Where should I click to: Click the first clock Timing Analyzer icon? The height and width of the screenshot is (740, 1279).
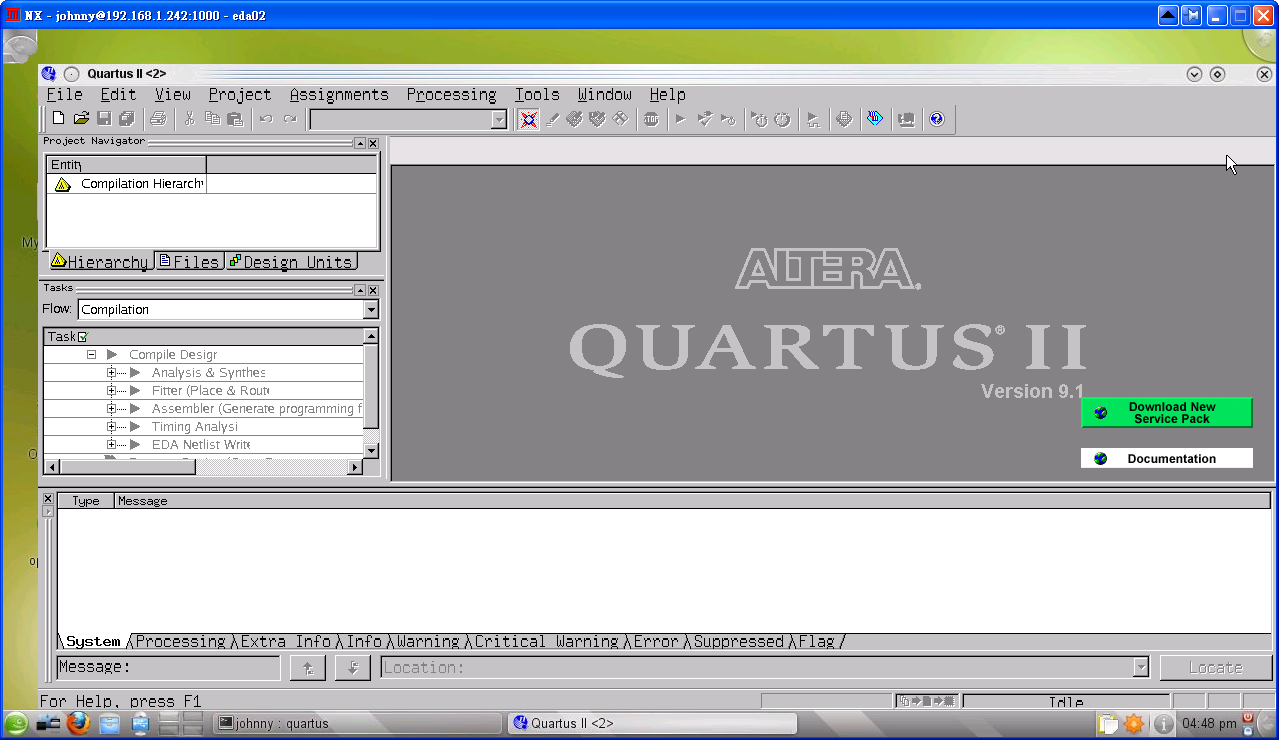pyautogui.click(x=759, y=119)
